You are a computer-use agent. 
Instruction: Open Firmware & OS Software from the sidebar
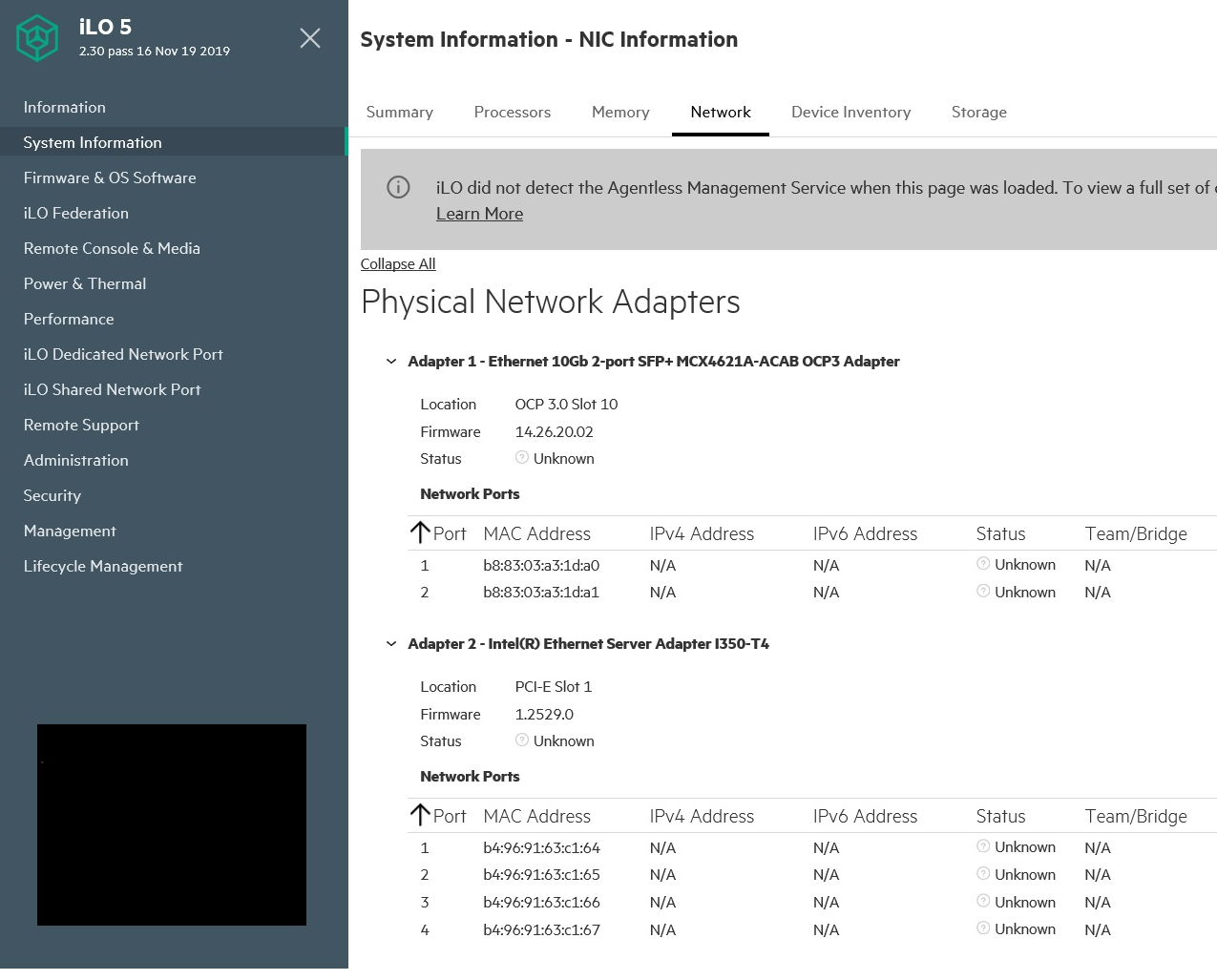[x=110, y=177]
